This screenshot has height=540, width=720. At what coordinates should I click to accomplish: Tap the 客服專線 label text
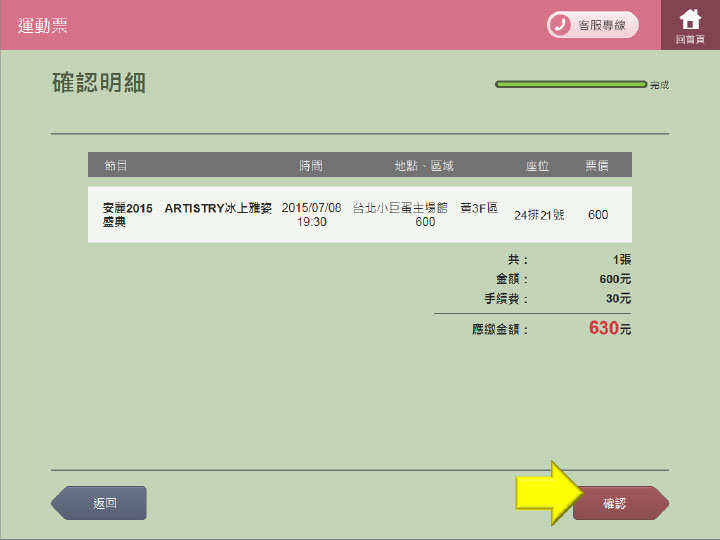point(602,25)
